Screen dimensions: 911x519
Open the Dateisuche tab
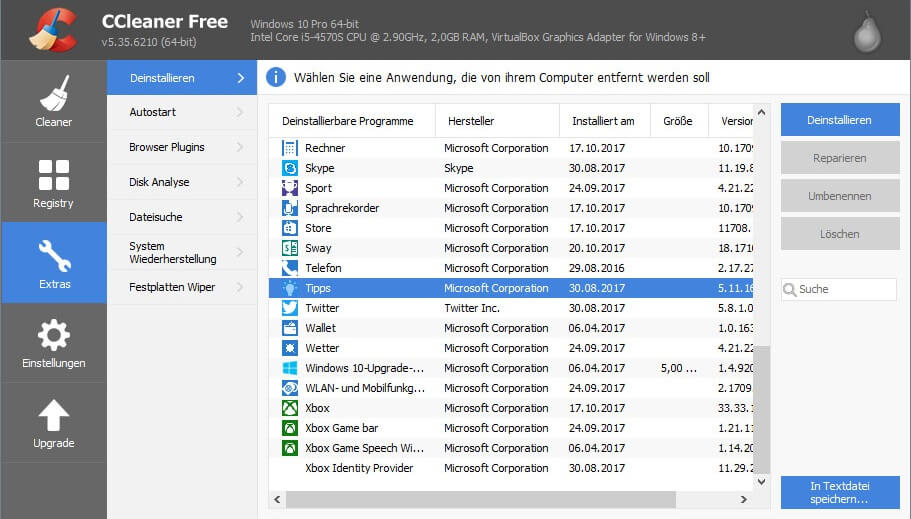click(x=182, y=217)
